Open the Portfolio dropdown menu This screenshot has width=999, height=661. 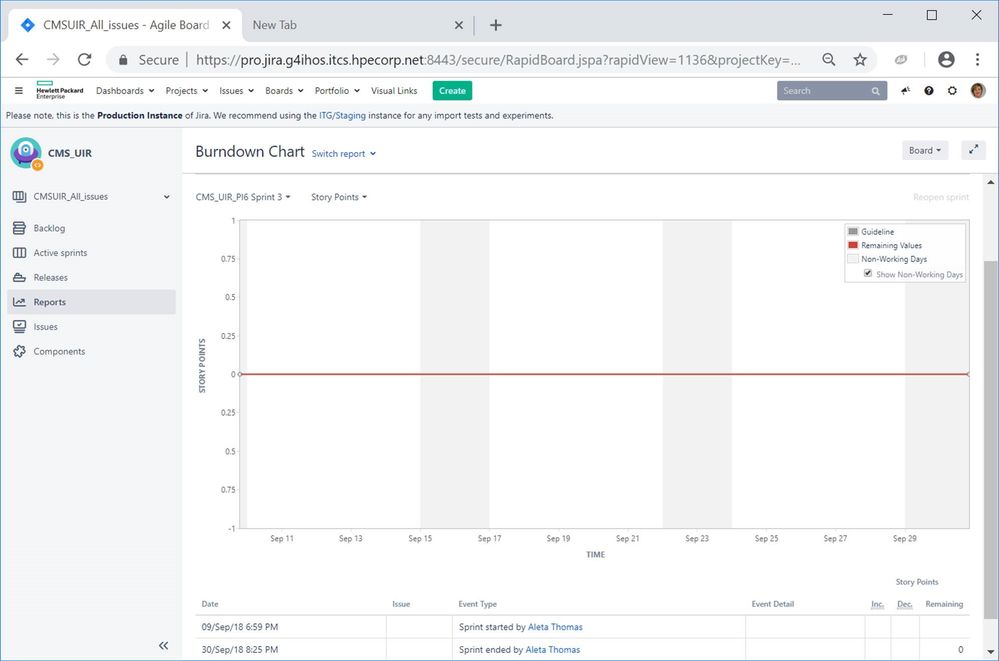click(x=337, y=91)
